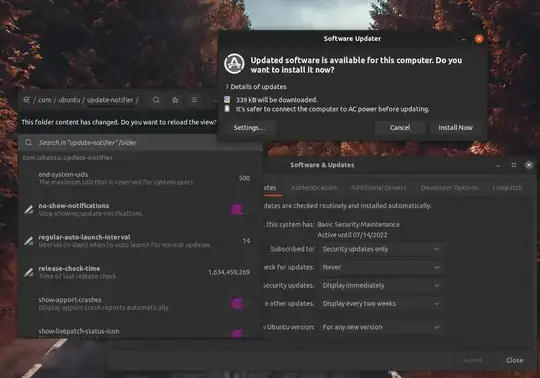Viewport: 540px width, 378px height.
Task: Click the pencil icon beside regular-auto-launch-interval
Action: [29, 241]
